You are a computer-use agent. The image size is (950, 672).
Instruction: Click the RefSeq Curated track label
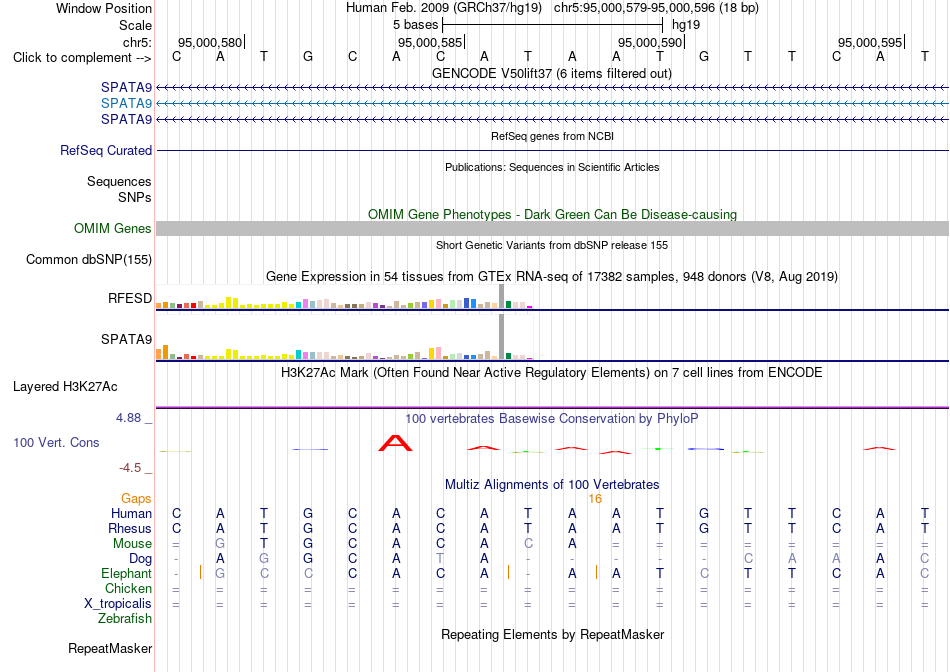(105, 150)
